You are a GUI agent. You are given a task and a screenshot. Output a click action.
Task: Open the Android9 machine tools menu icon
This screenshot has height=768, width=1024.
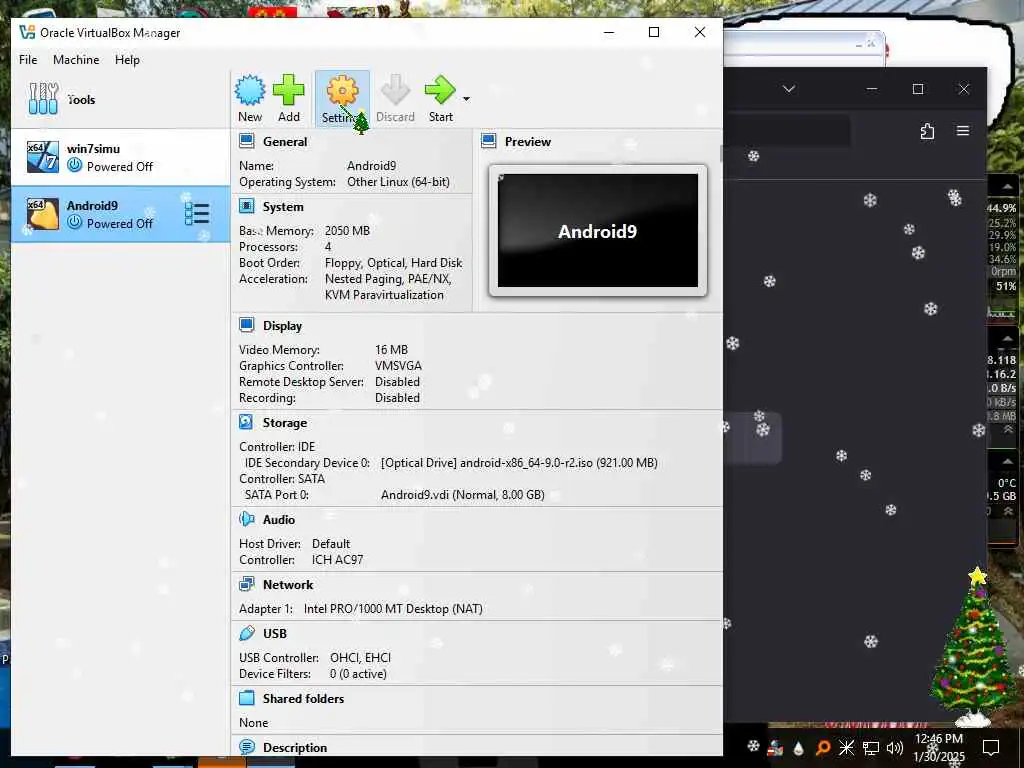[197, 214]
